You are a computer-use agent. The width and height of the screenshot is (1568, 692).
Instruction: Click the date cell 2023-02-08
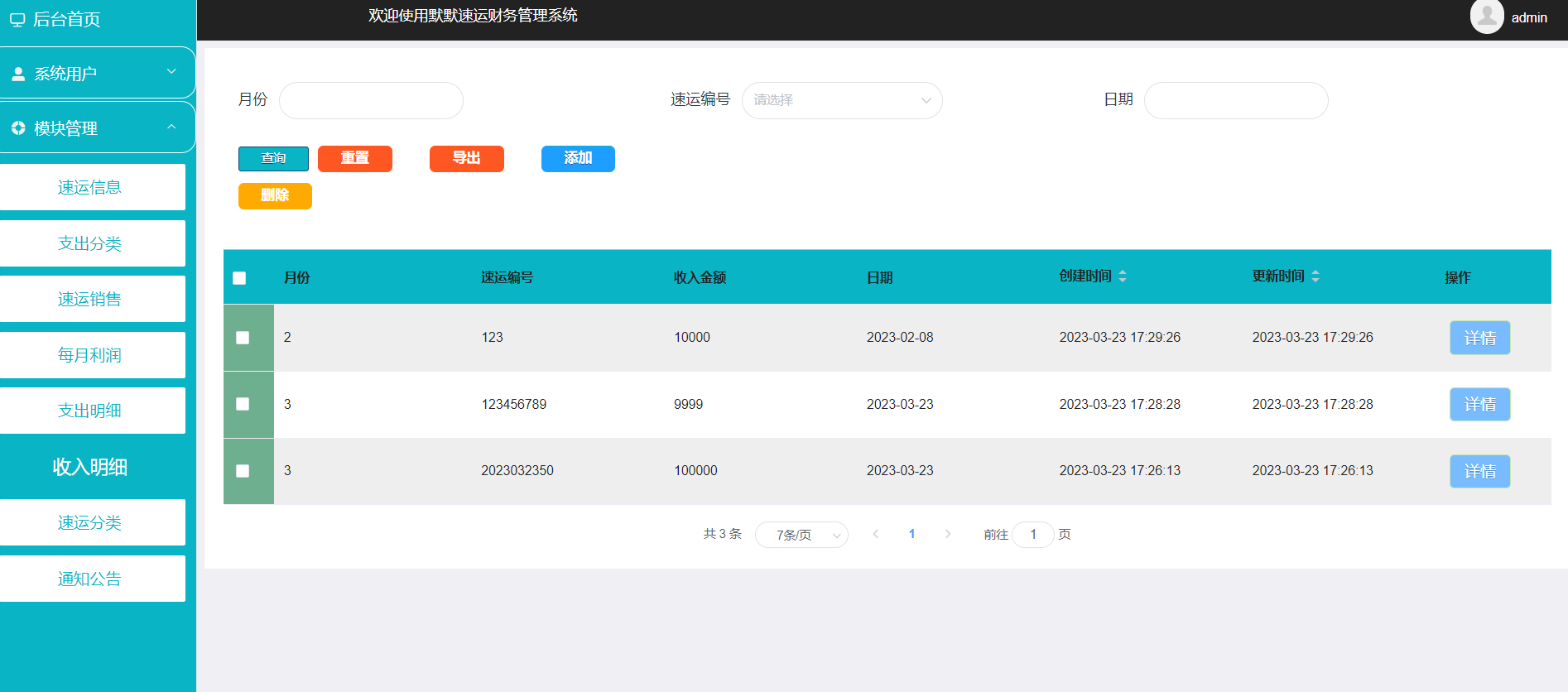pyautogui.click(x=900, y=337)
